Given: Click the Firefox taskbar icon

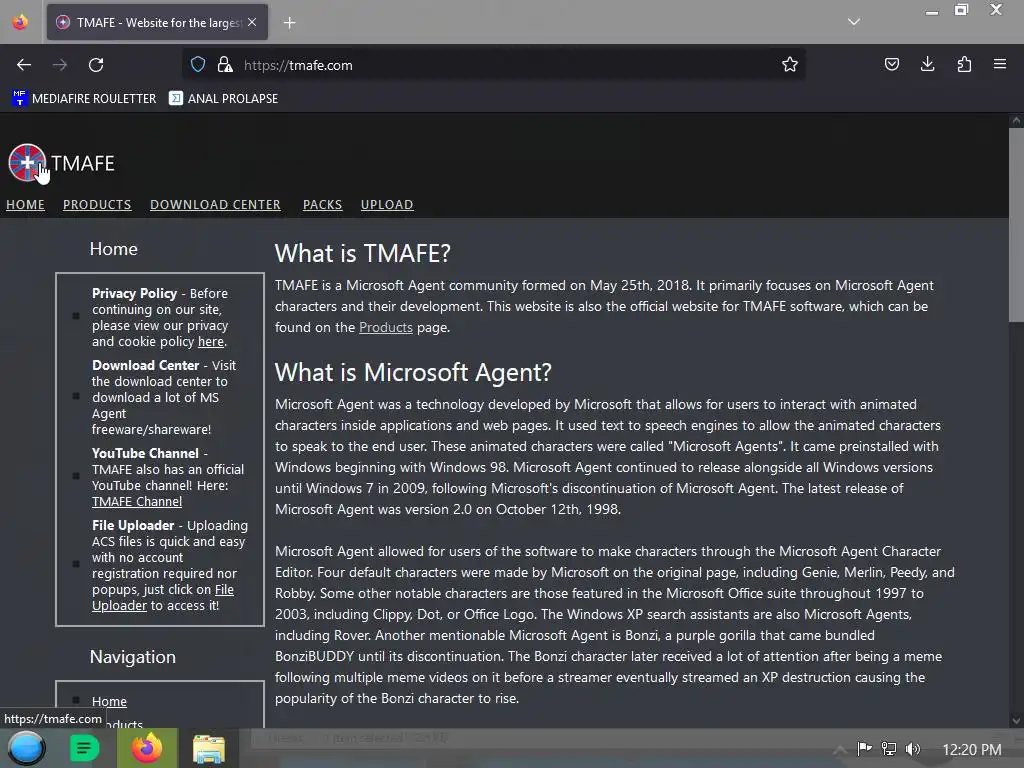Looking at the screenshot, I should coord(147,748).
